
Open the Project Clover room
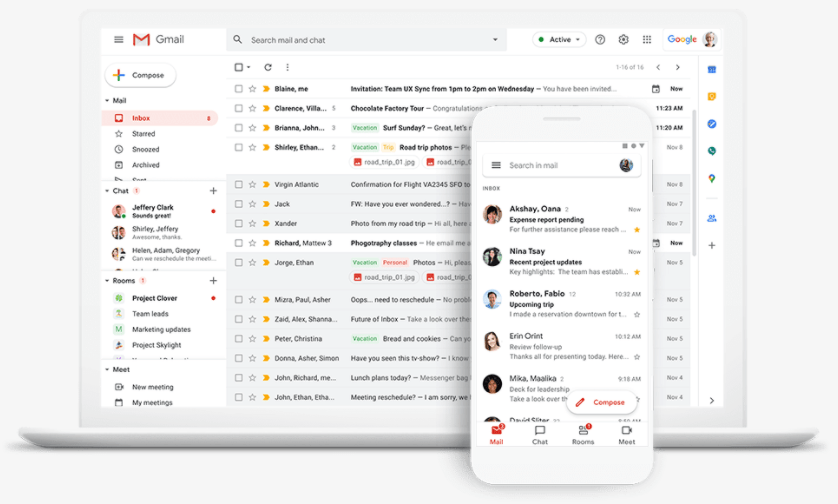(154, 298)
